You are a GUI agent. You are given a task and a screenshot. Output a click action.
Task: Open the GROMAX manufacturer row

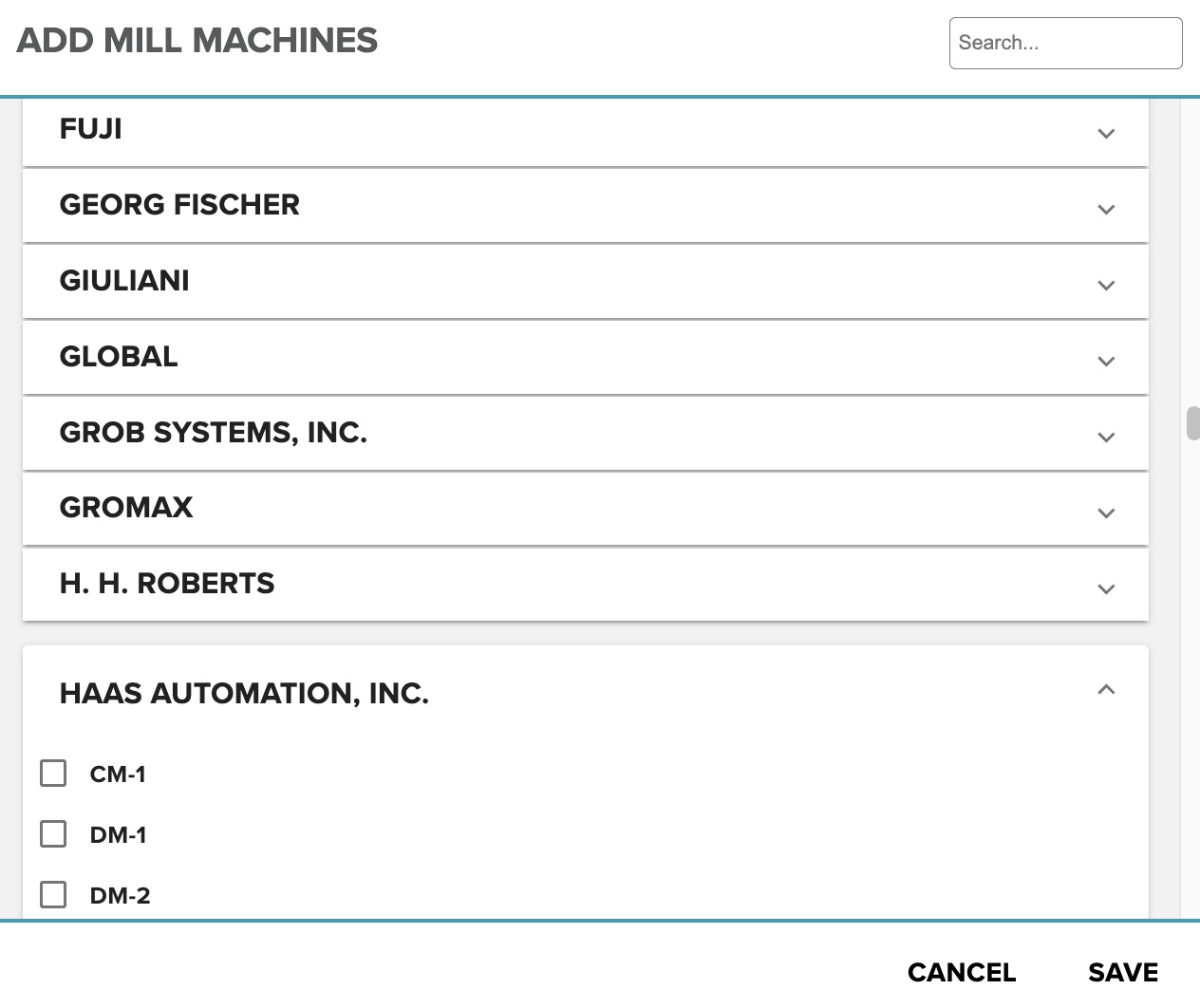click(126, 508)
